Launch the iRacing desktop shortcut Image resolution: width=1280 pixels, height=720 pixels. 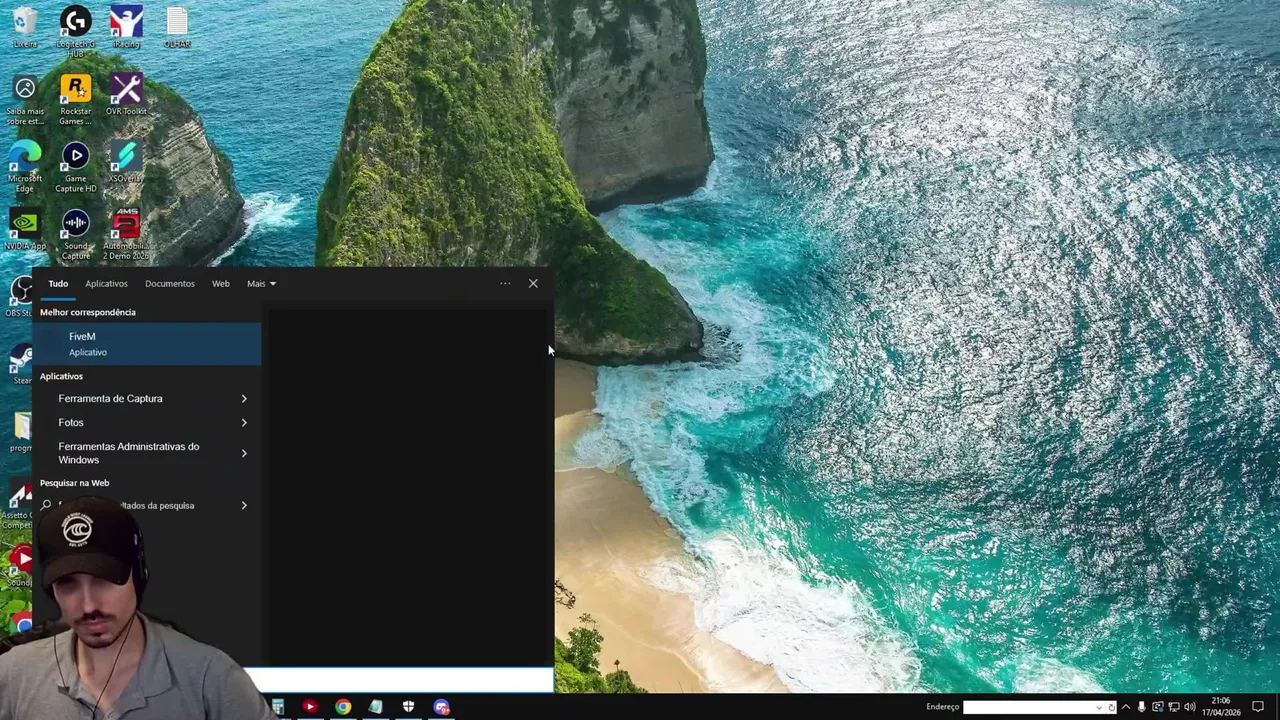[126, 27]
